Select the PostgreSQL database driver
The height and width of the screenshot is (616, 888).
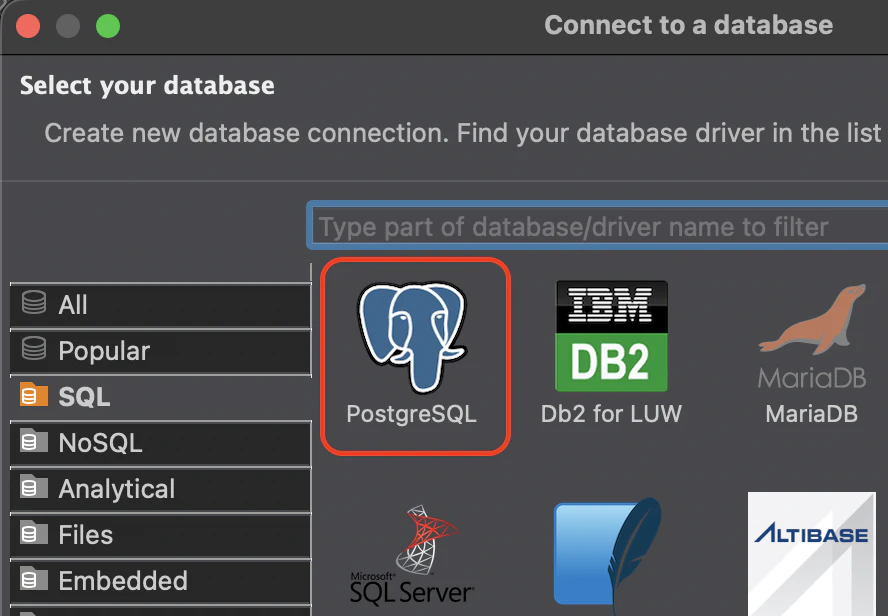pyautogui.click(x=415, y=356)
